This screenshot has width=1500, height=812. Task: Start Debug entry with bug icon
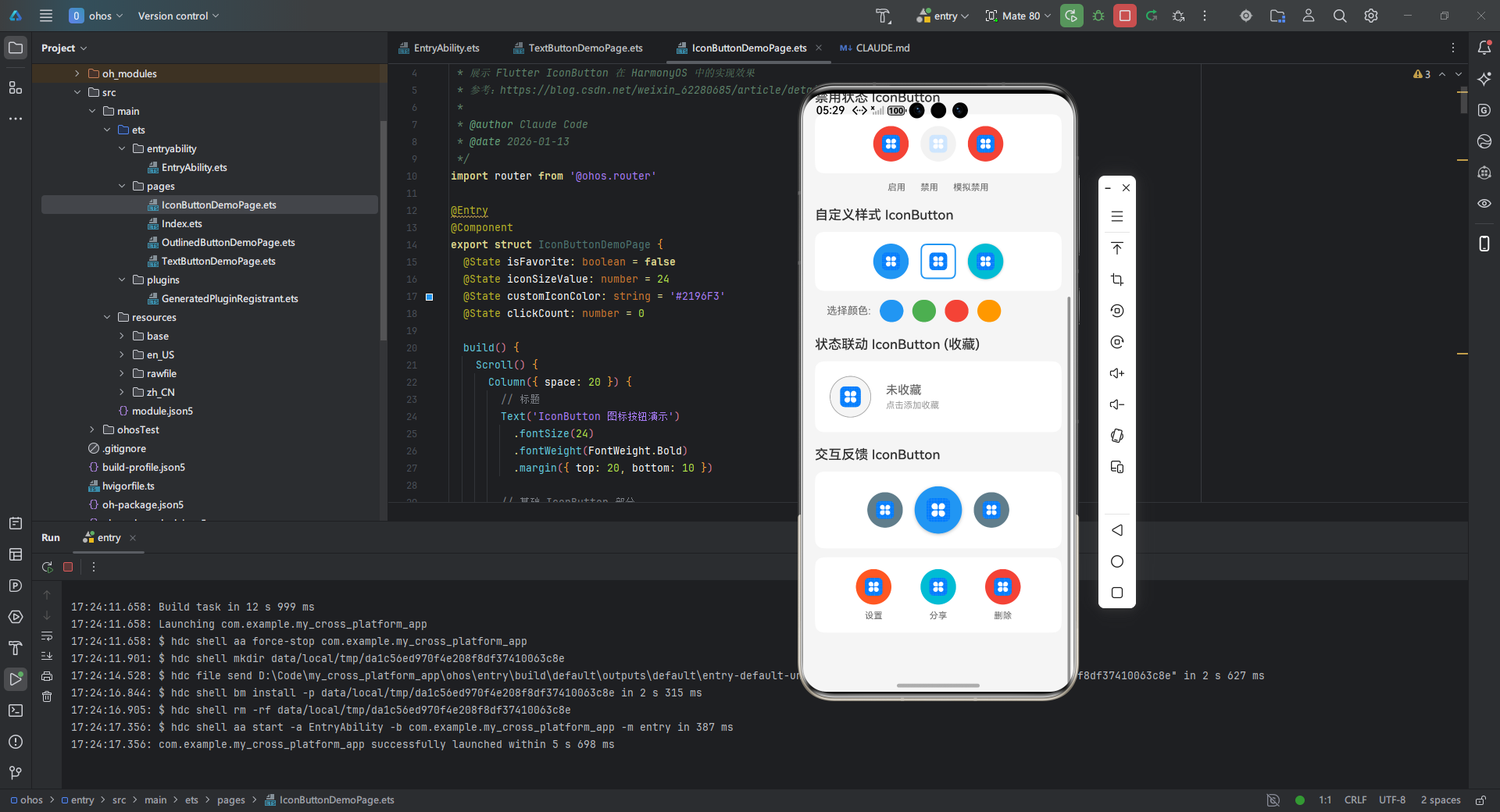1098,16
